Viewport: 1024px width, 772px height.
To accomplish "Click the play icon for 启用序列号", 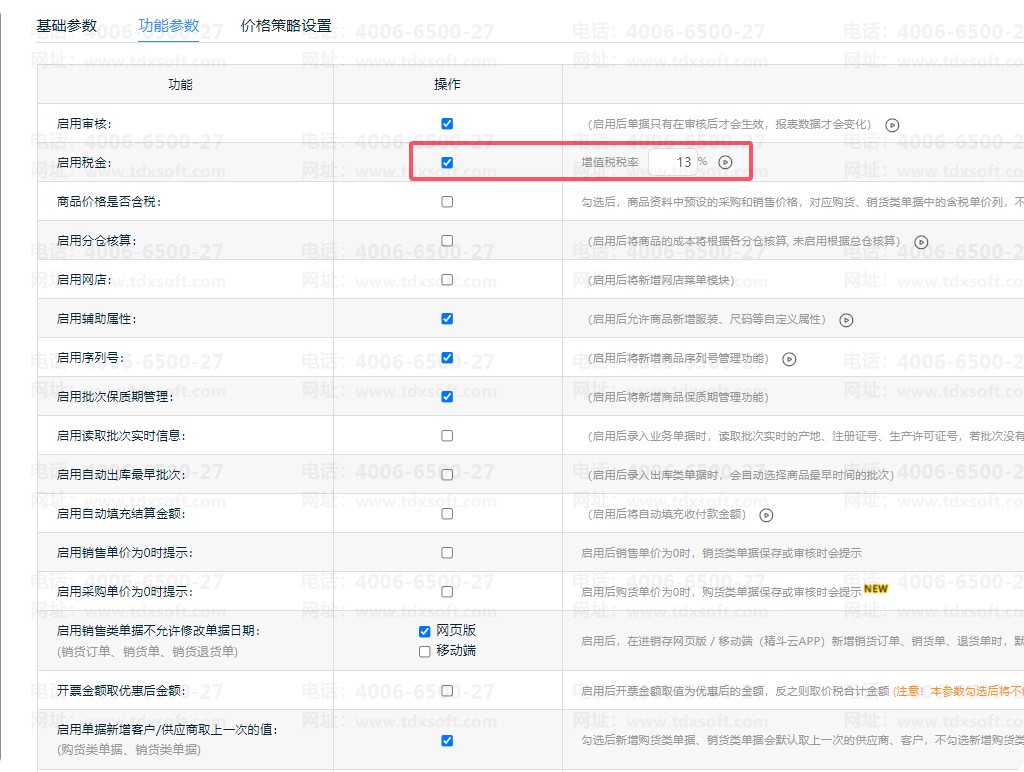I will coord(789,359).
